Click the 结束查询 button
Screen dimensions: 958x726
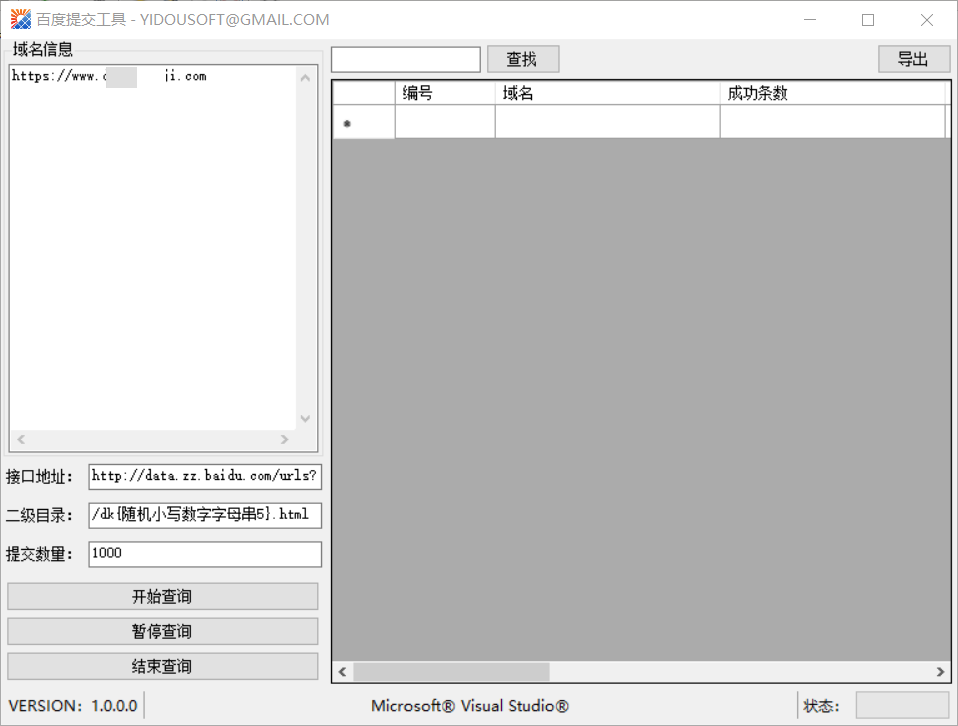click(163, 666)
